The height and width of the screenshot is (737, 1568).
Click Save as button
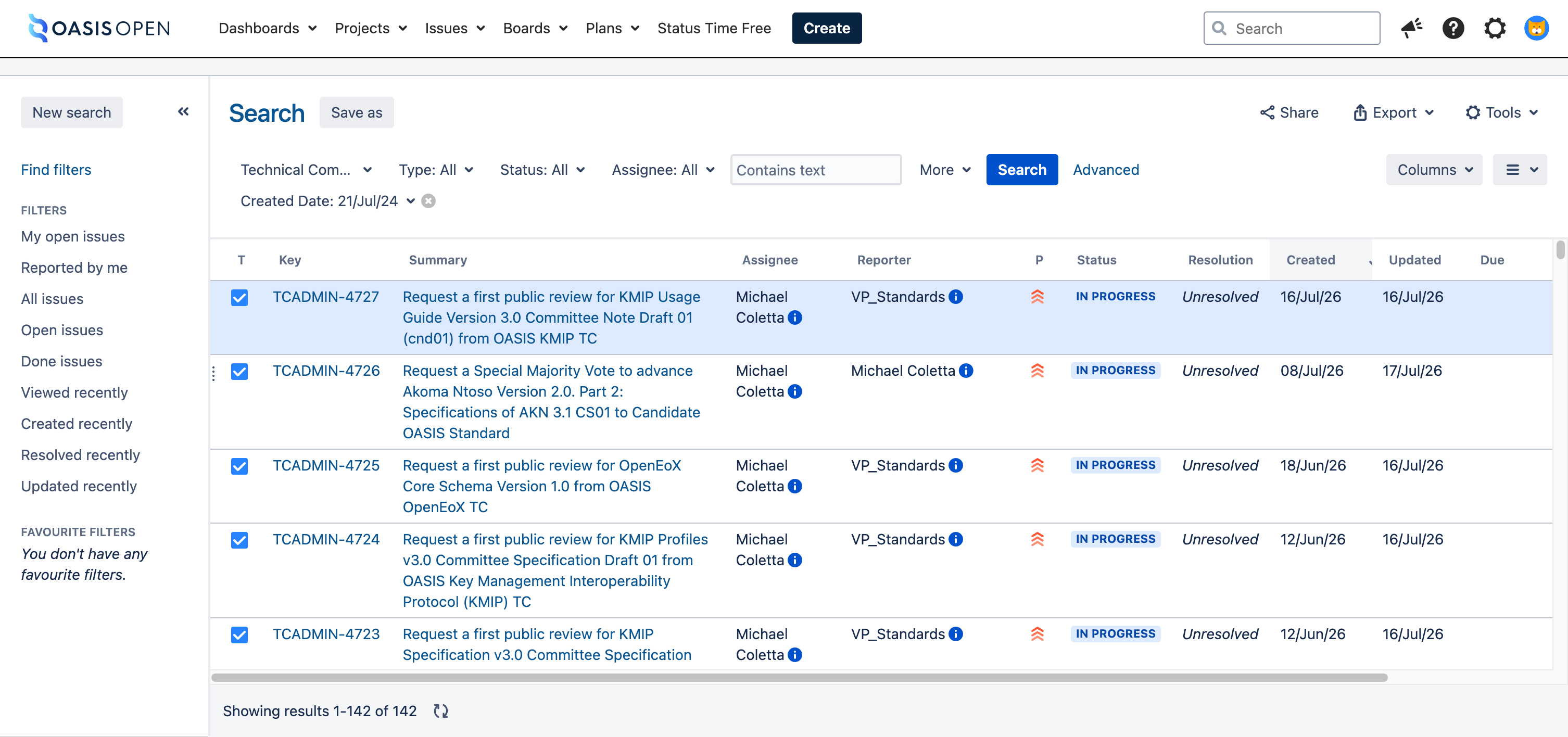357,112
